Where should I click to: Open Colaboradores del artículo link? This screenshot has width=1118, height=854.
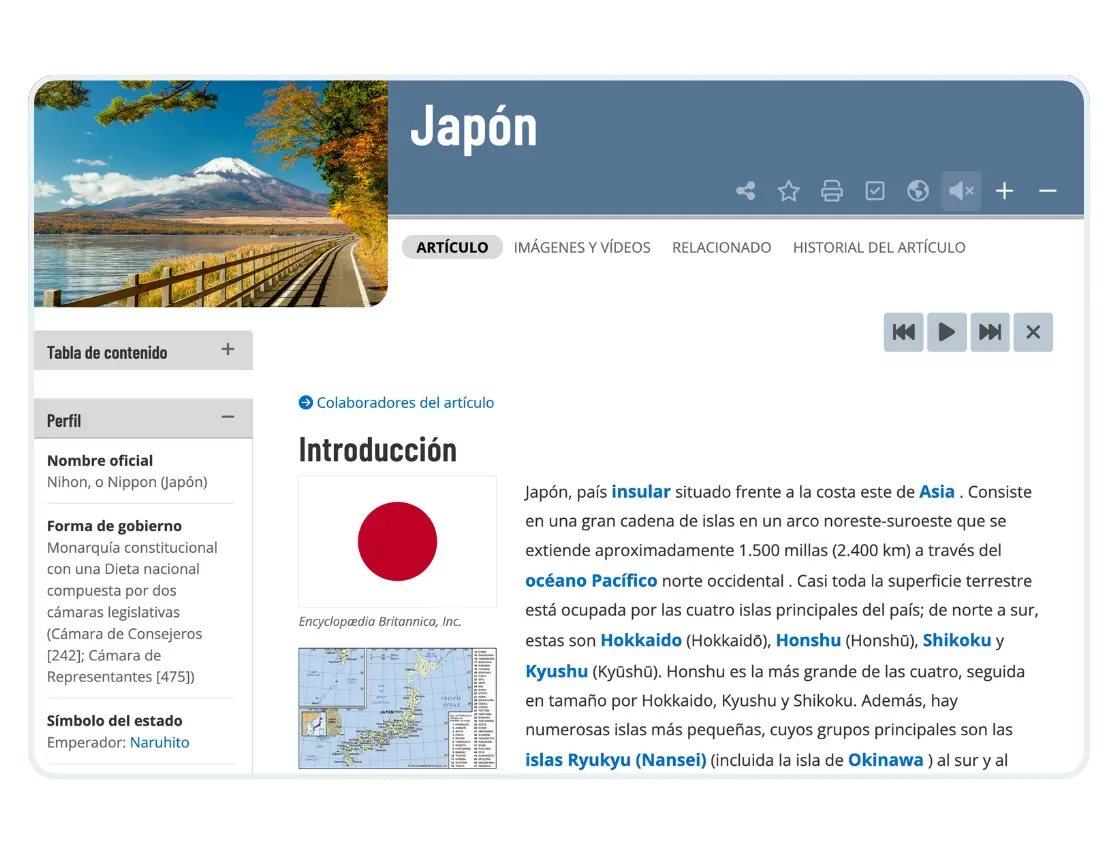coord(404,403)
